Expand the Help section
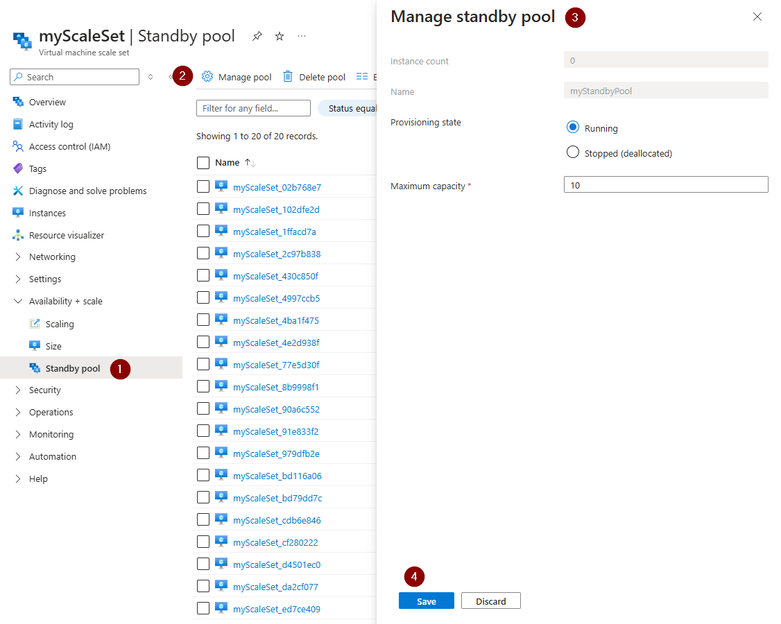Image resolution: width=781 pixels, height=624 pixels. click(18, 479)
